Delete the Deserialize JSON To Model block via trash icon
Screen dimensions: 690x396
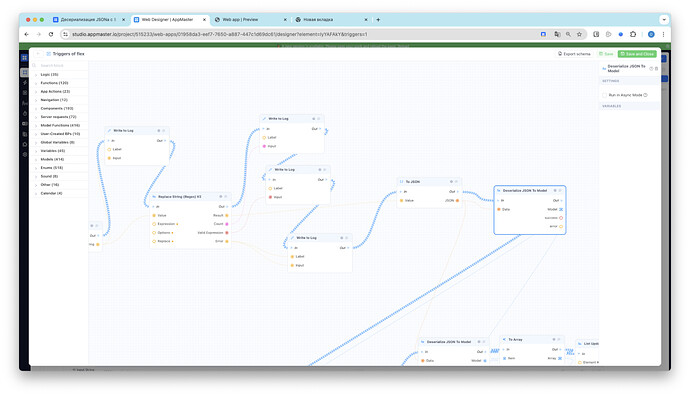657,69
